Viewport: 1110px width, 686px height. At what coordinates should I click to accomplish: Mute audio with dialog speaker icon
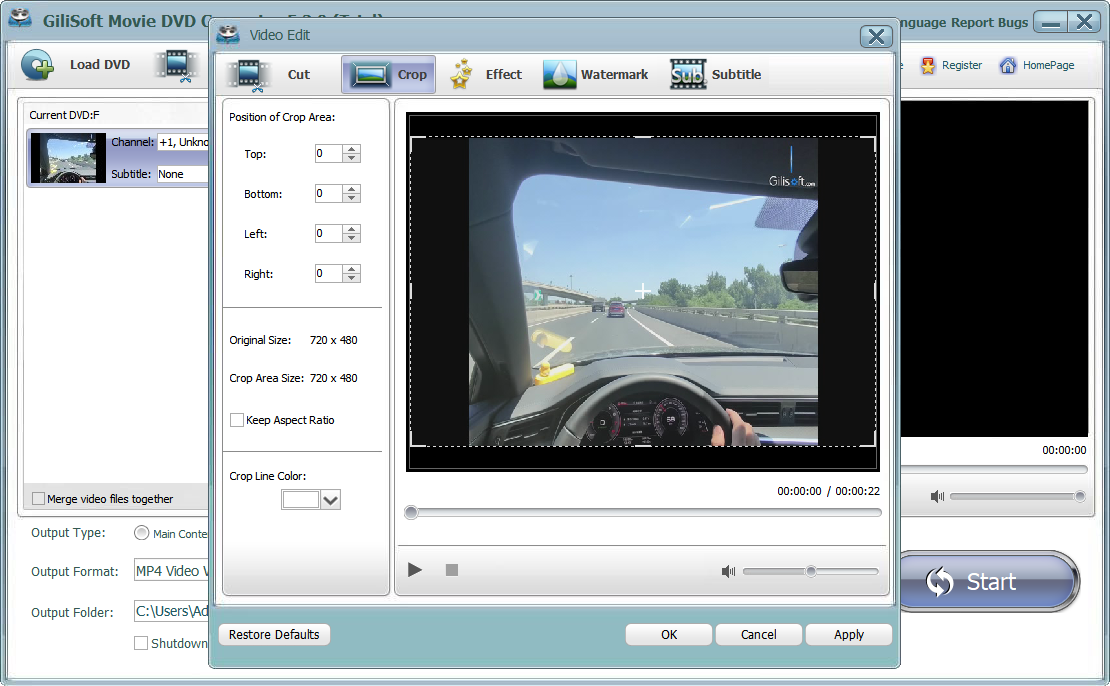(x=728, y=571)
